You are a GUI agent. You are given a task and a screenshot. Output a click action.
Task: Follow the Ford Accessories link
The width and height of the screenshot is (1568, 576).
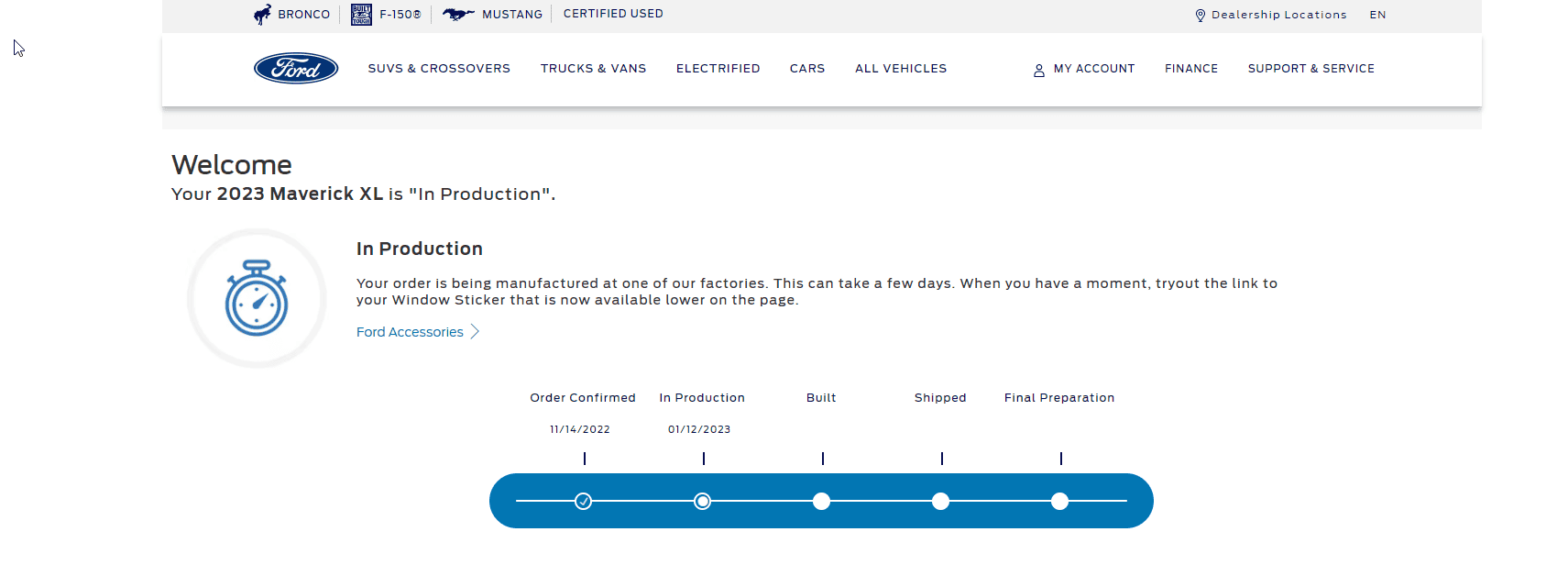pos(410,332)
